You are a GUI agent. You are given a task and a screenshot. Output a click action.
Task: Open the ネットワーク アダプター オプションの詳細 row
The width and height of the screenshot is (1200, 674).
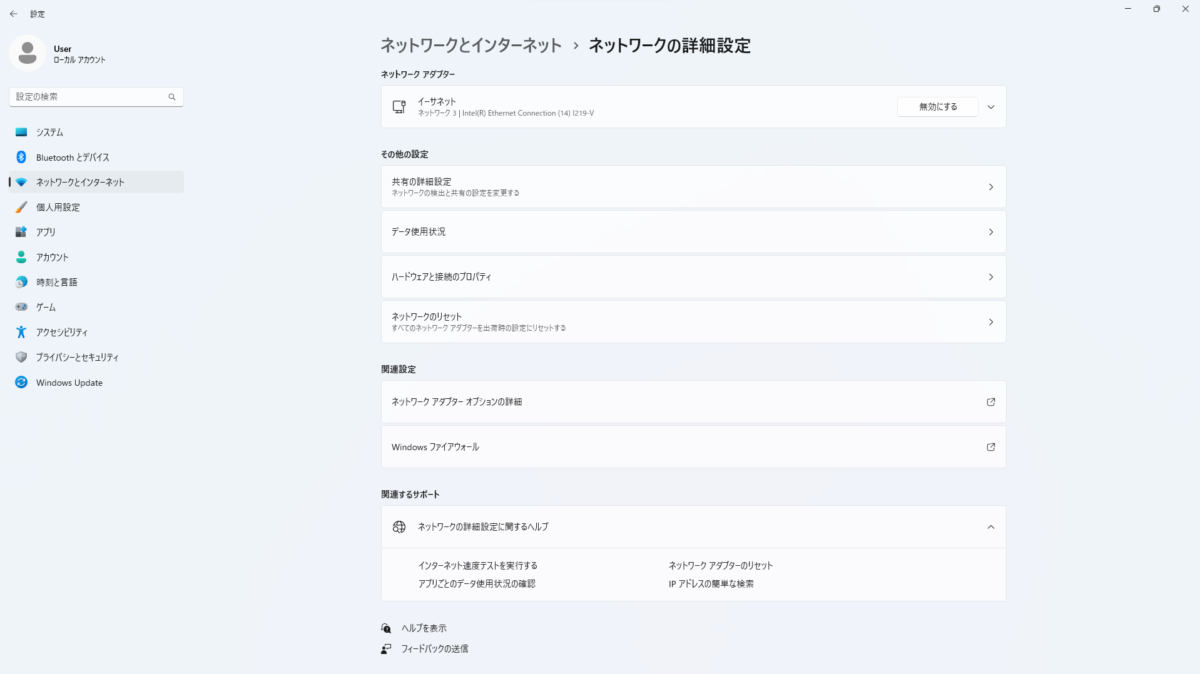pyautogui.click(x=693, y=402)
